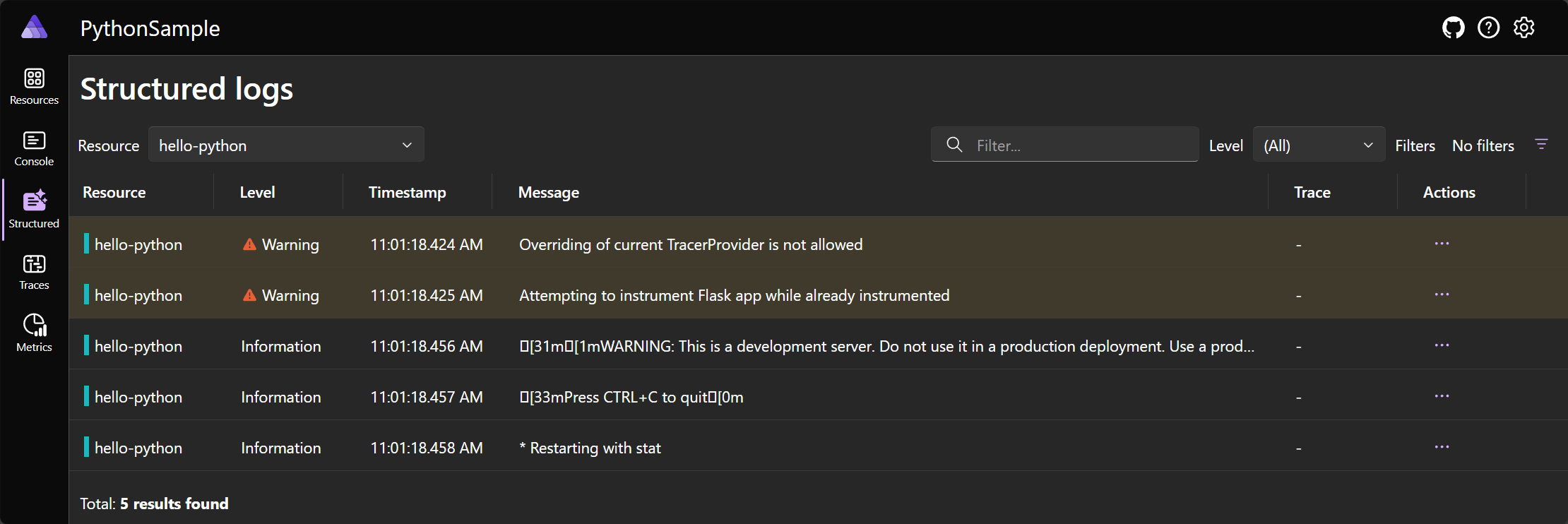Select the Press CTRL+C to quit log row
The width and height of the screenshot is (1568, 524).
click(x=631, y=397)
